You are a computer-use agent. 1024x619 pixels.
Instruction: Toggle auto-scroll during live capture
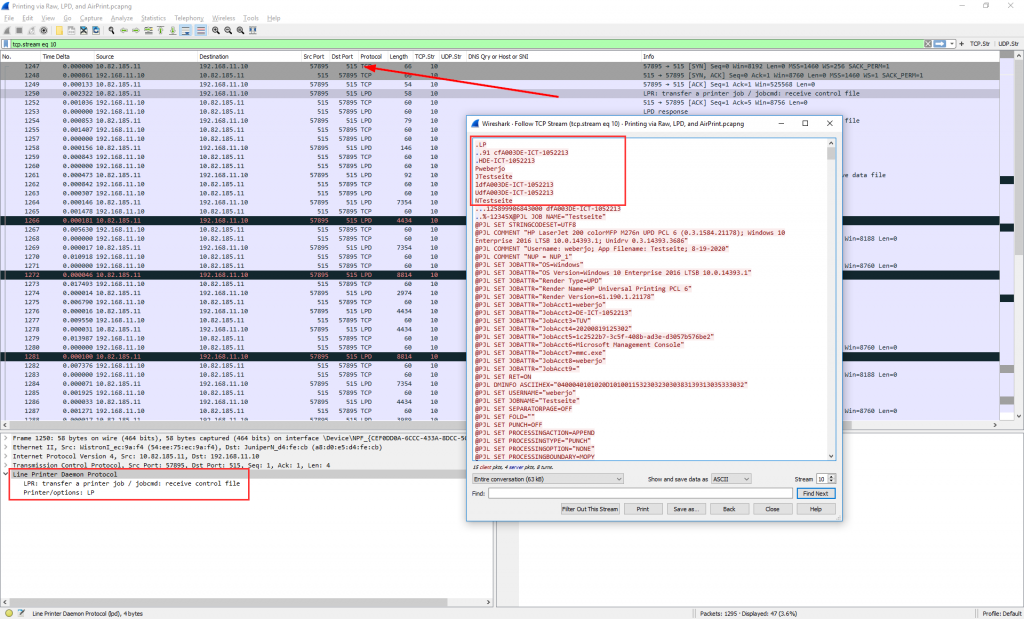tap(185, 30)
